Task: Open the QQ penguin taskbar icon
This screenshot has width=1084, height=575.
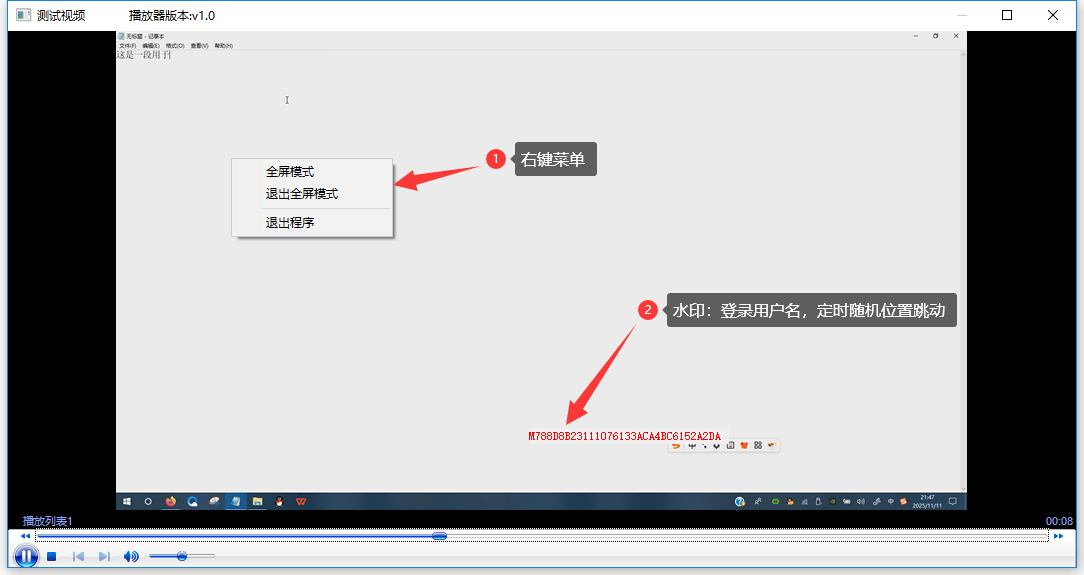Action: point(279,502)
